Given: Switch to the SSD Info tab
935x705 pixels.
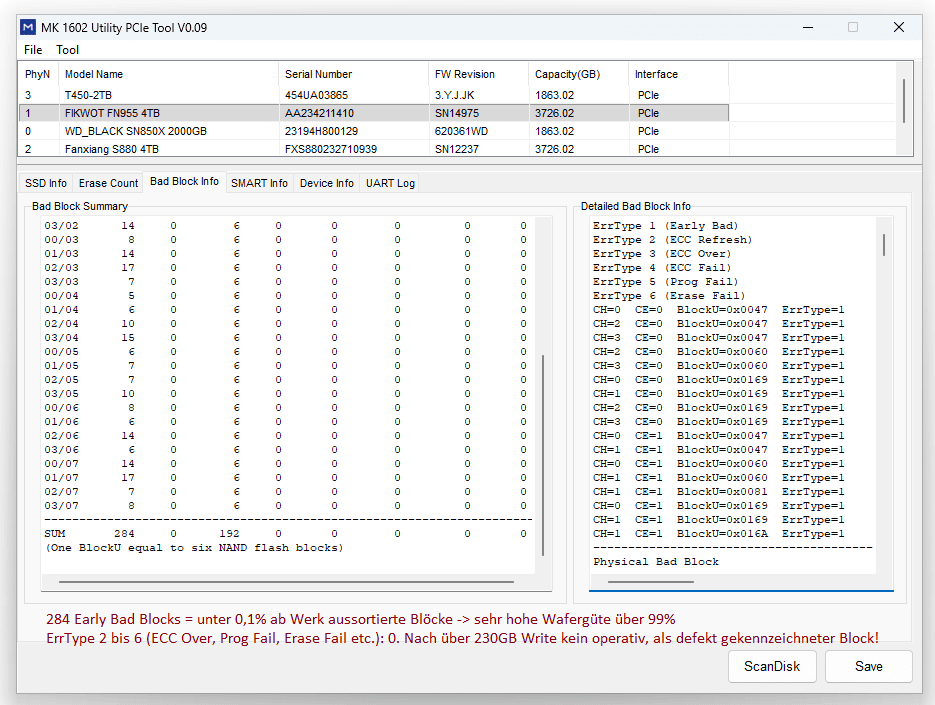Looking at the screenshot, I should (x=46, y=183).
